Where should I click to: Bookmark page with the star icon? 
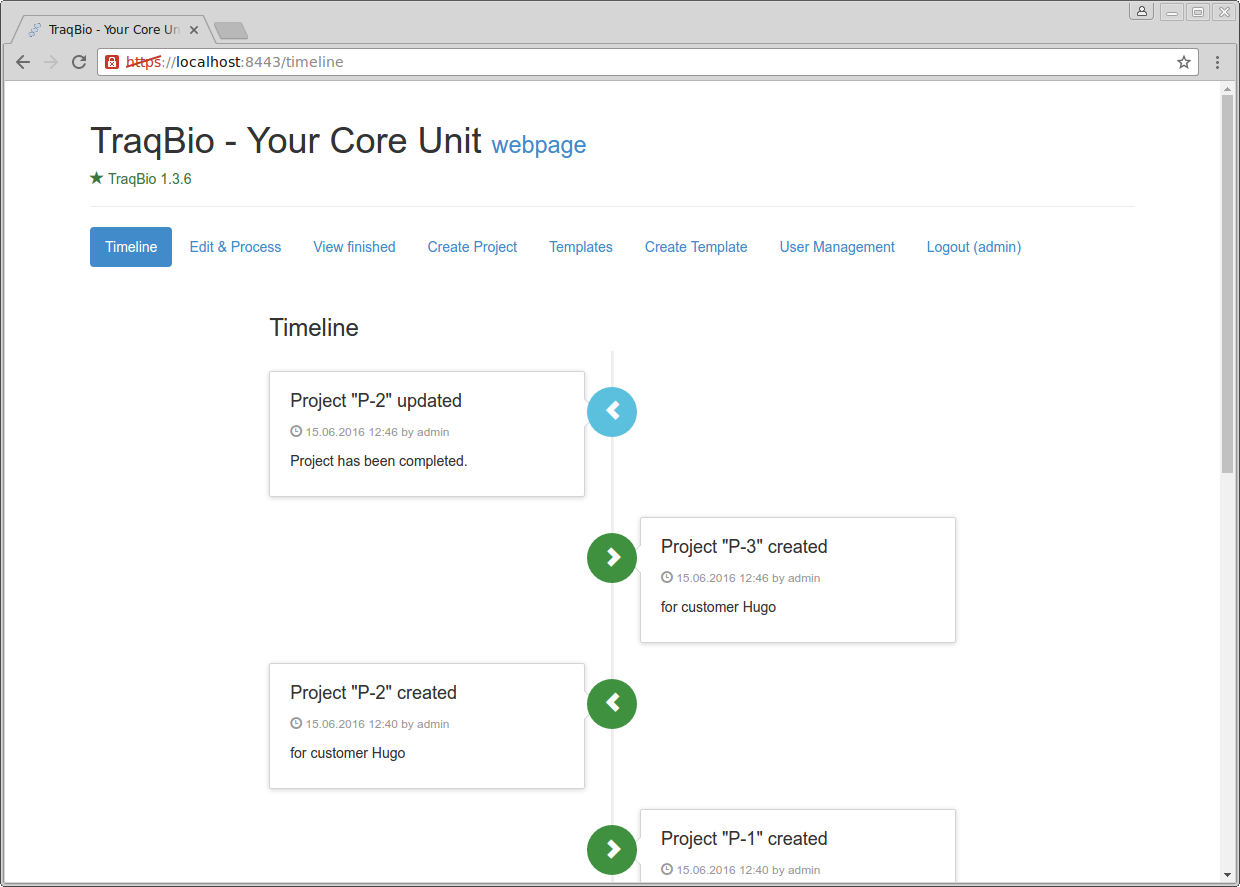click(x=1184, y=62)
